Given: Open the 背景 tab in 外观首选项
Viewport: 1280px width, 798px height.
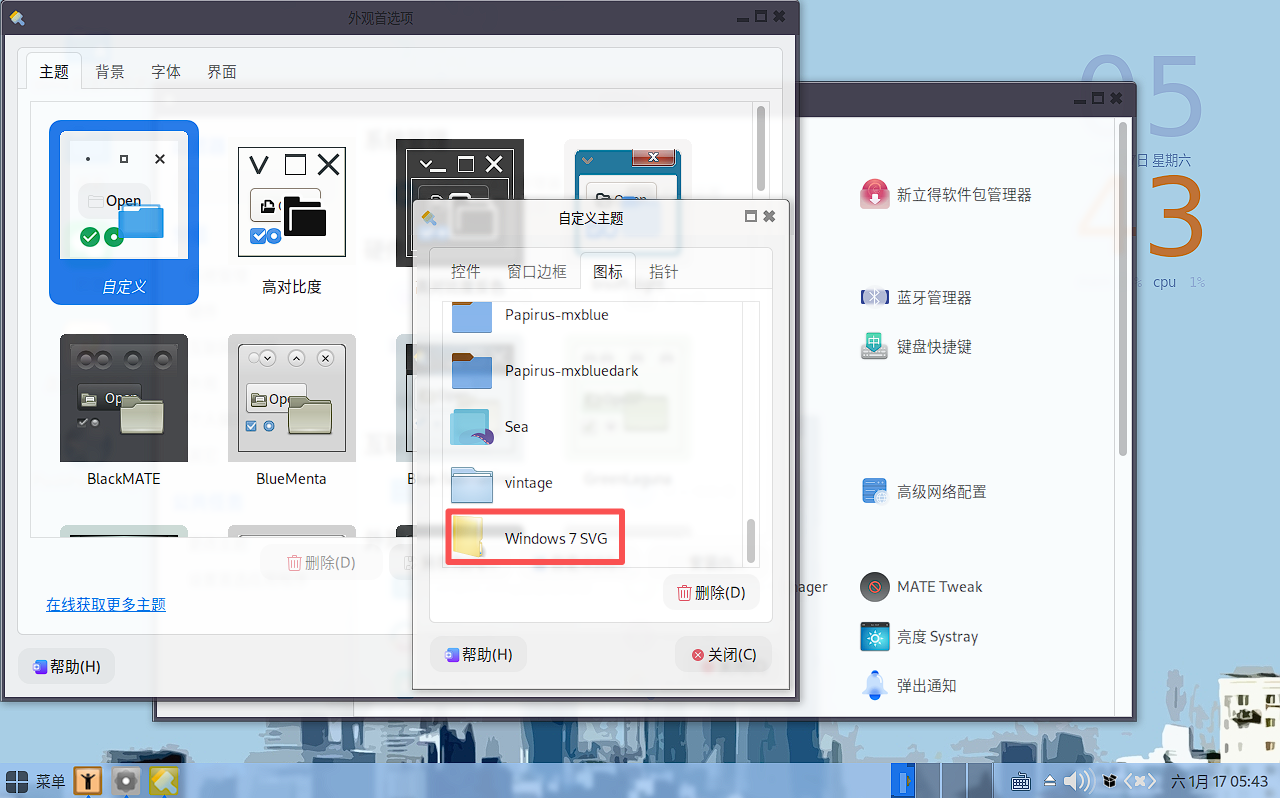Looking at the screenshot, I should (x=110, y=72).
